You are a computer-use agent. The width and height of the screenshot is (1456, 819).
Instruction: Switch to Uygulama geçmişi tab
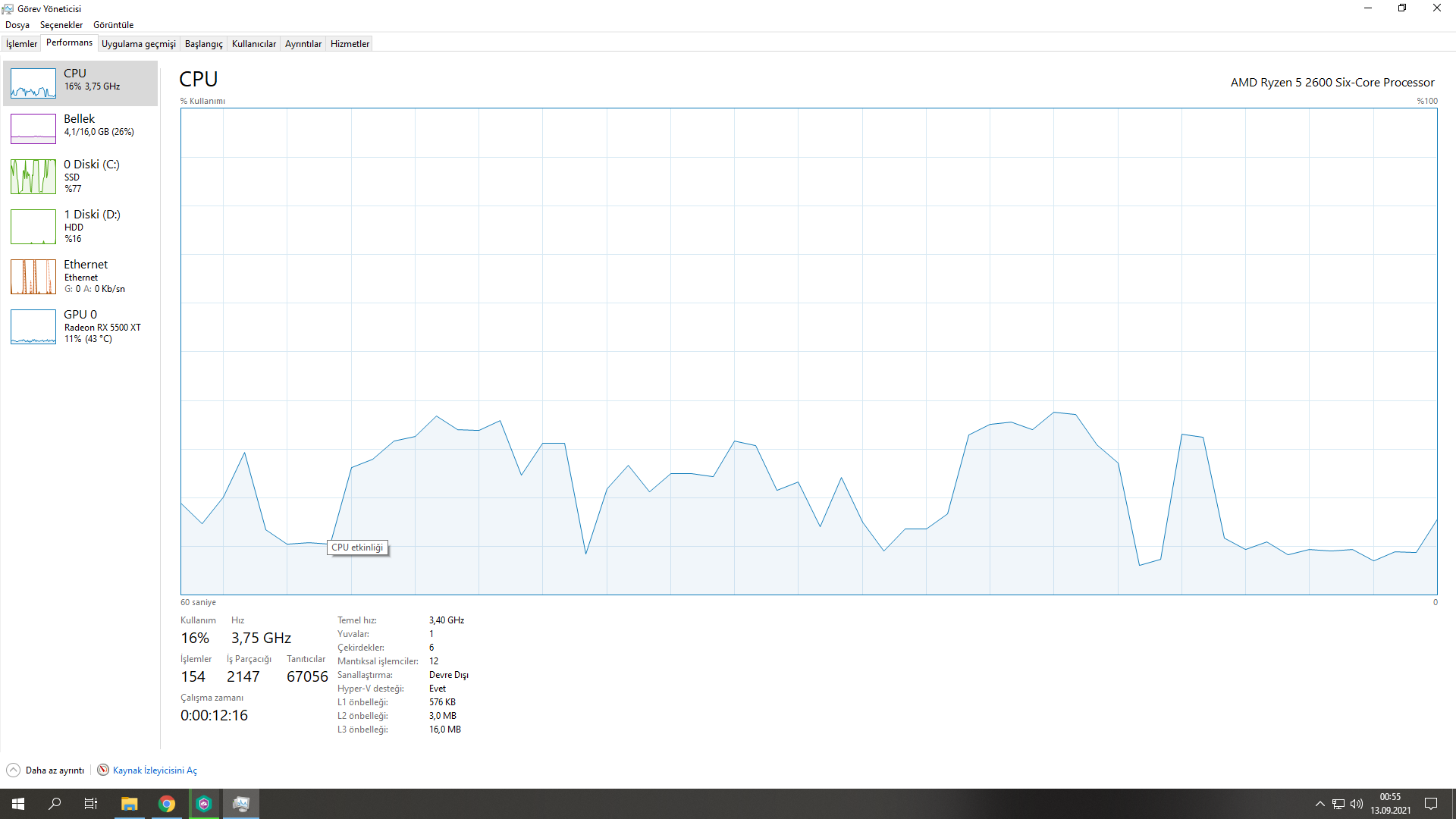138,44
